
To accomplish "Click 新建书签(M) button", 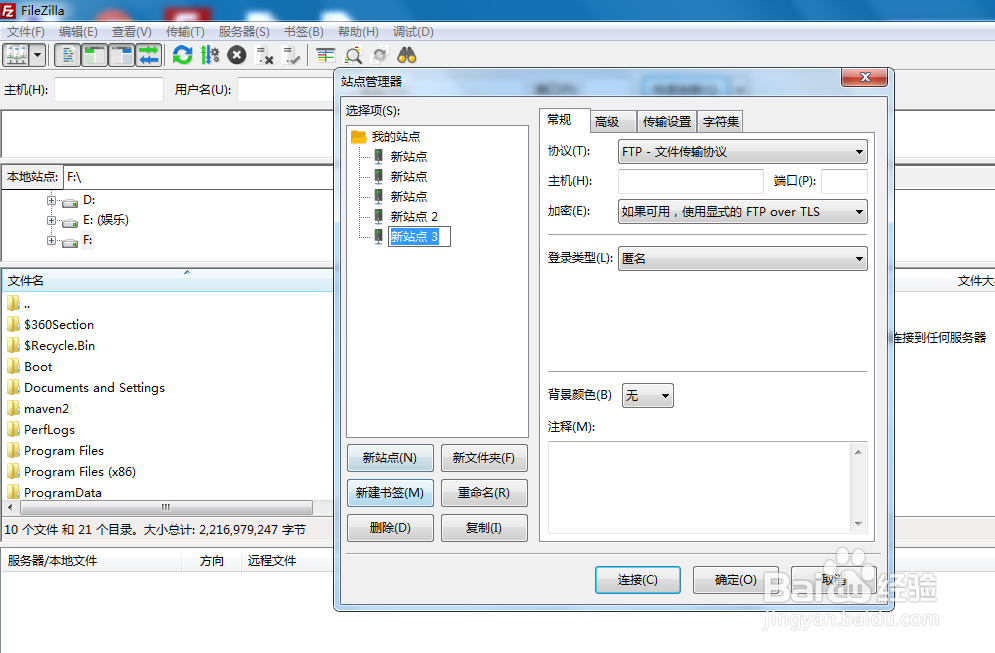I will (x=390, y=492).
